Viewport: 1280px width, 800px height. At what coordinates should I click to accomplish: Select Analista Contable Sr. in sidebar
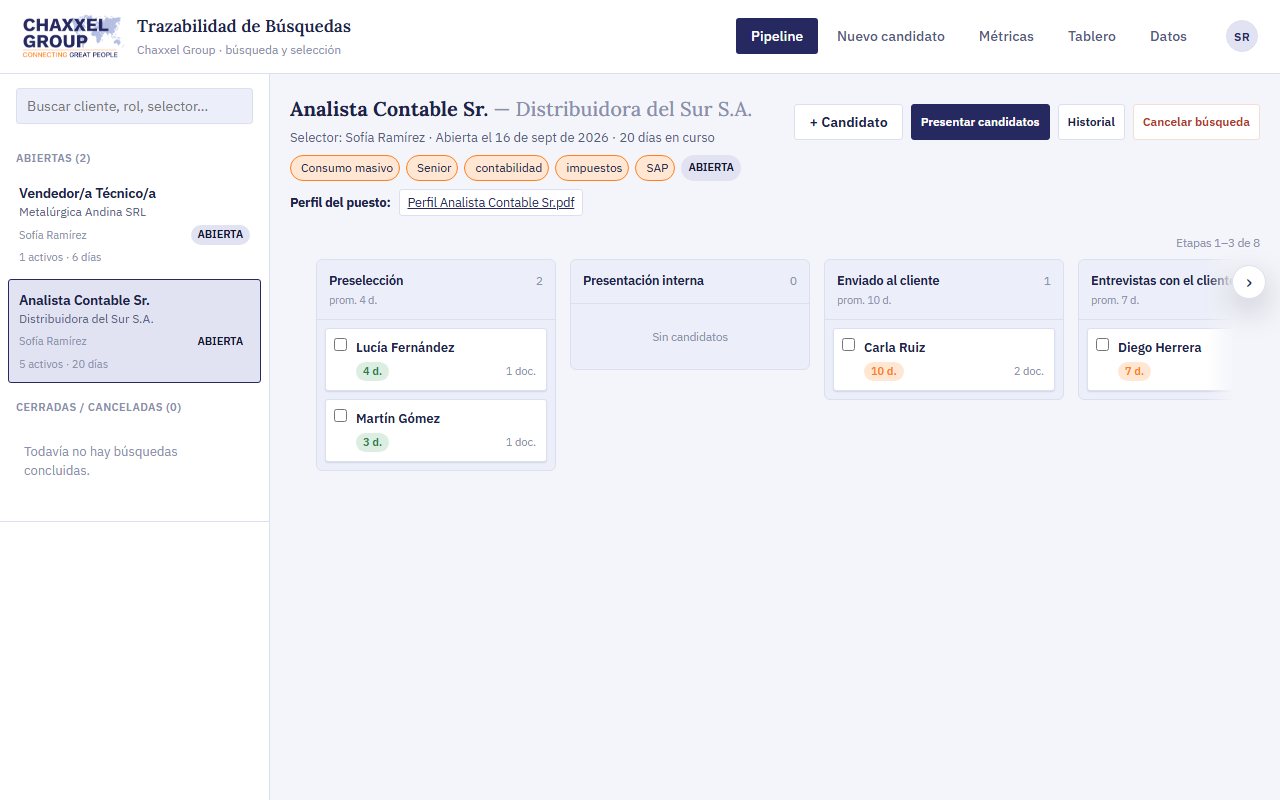pyautogui.click(x=134, y=330)
